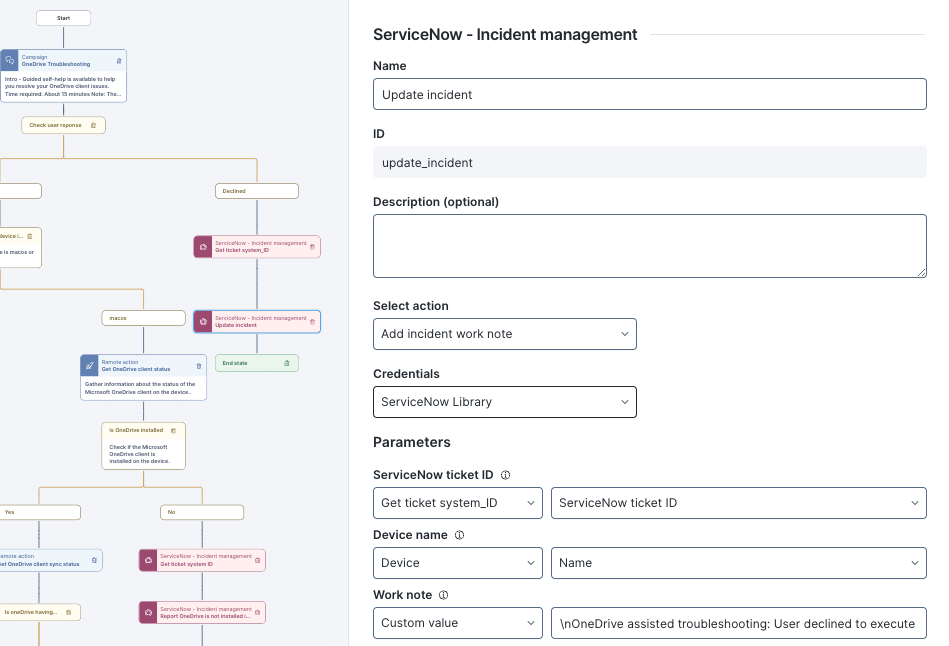The width and height of the screenshot is (949, 646).
Task: Open the Select action dropdown
Action: pos(504,334)
